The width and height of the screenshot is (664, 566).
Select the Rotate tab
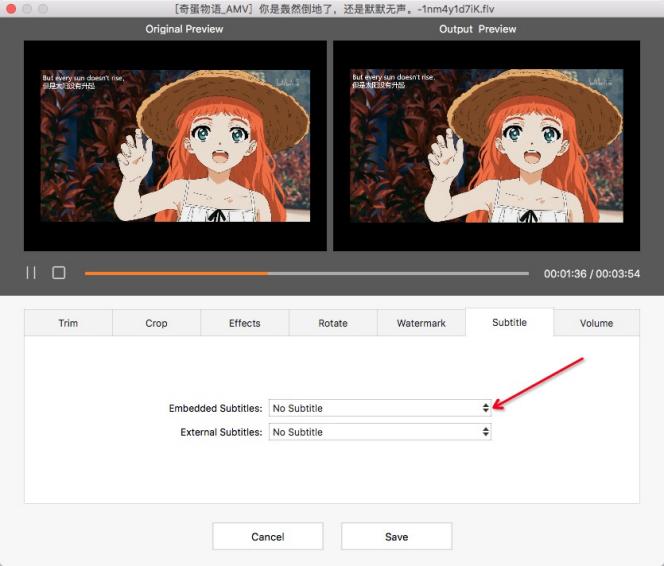(x=333, y=323)
